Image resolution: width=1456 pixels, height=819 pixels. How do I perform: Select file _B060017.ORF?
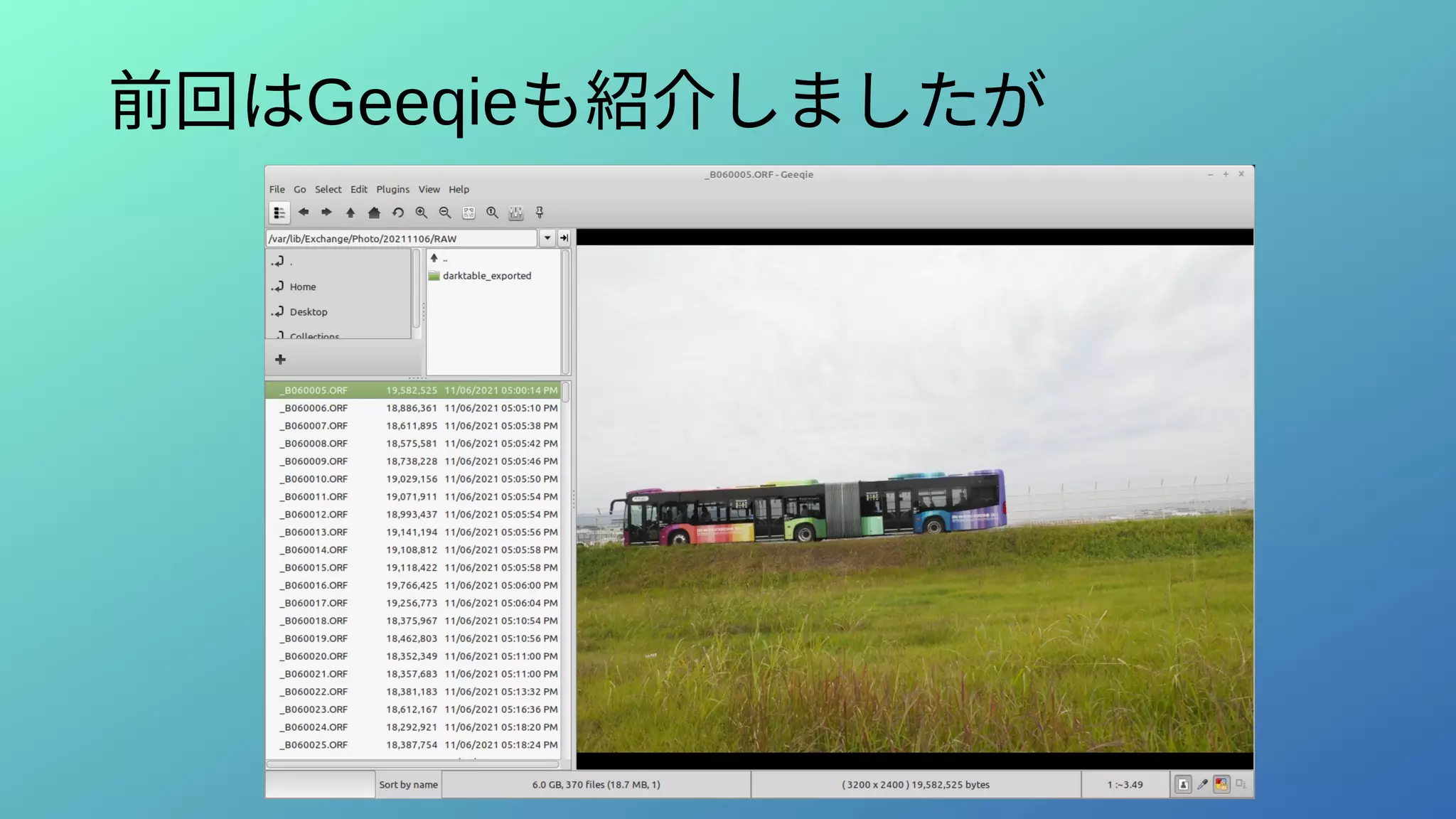click(413, 603)
